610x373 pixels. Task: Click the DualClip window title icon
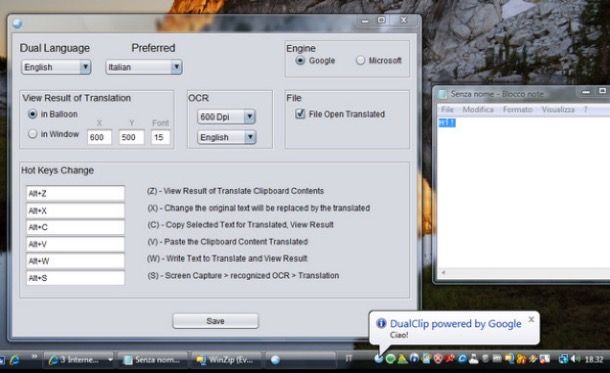(x=17, y=24)
